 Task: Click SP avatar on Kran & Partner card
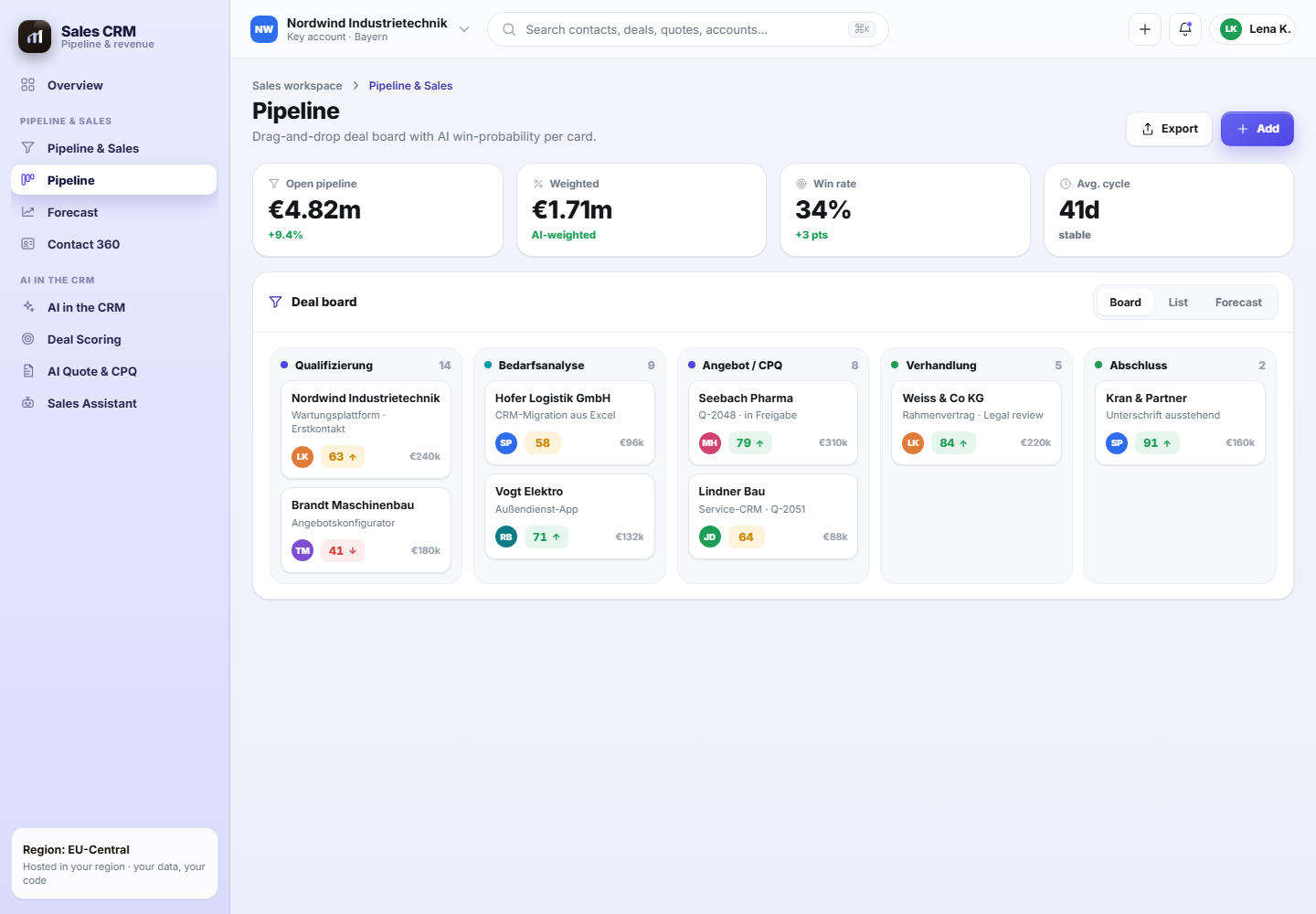(1117, 443)
